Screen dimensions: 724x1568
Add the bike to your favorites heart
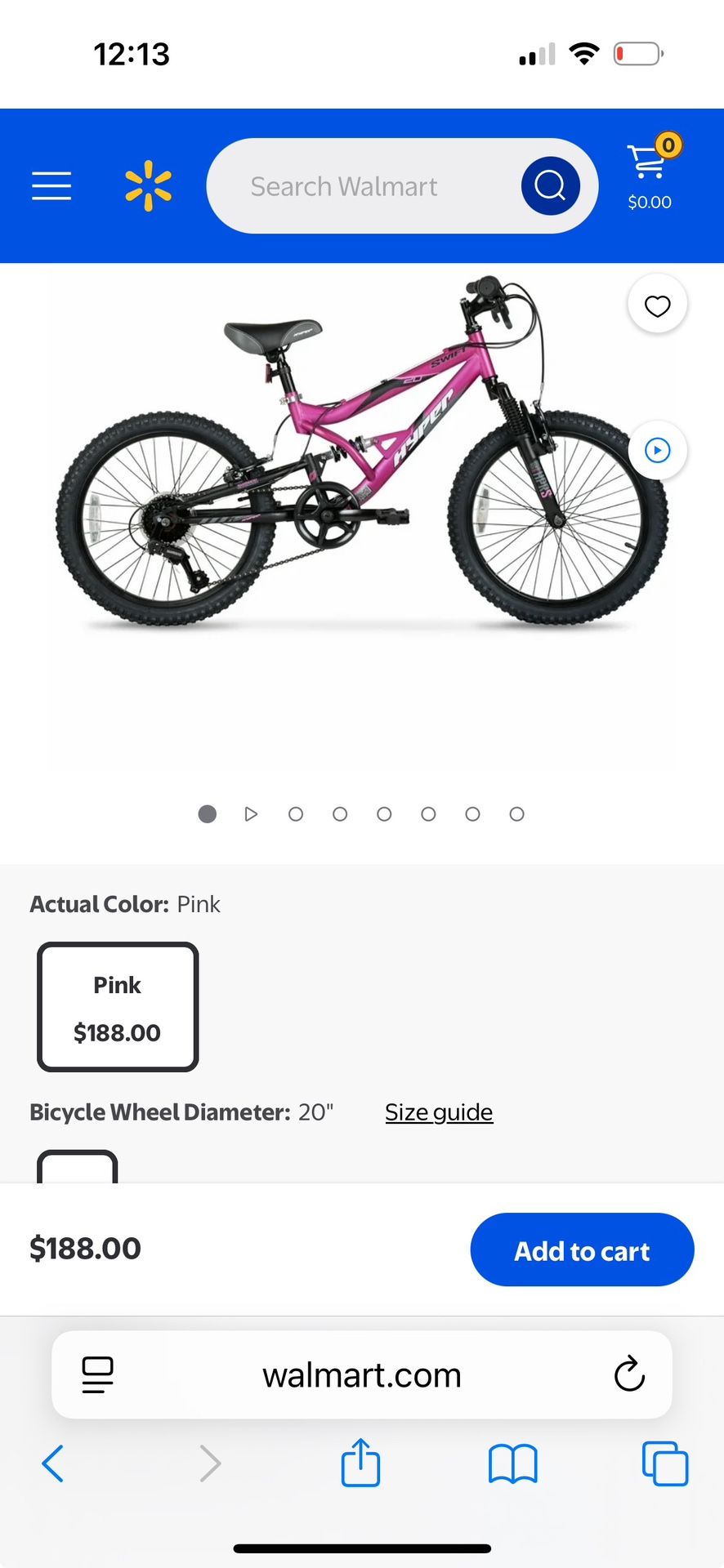click(657, 304)
